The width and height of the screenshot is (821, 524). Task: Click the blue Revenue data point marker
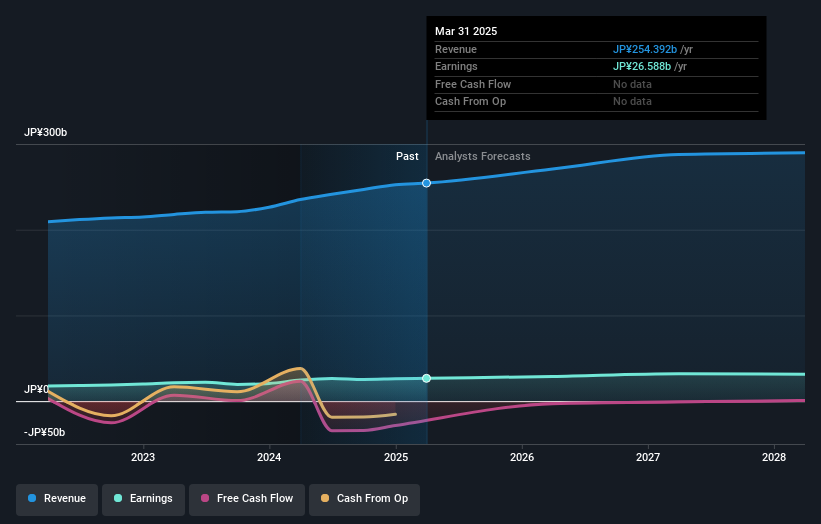[x=426, y=183]
